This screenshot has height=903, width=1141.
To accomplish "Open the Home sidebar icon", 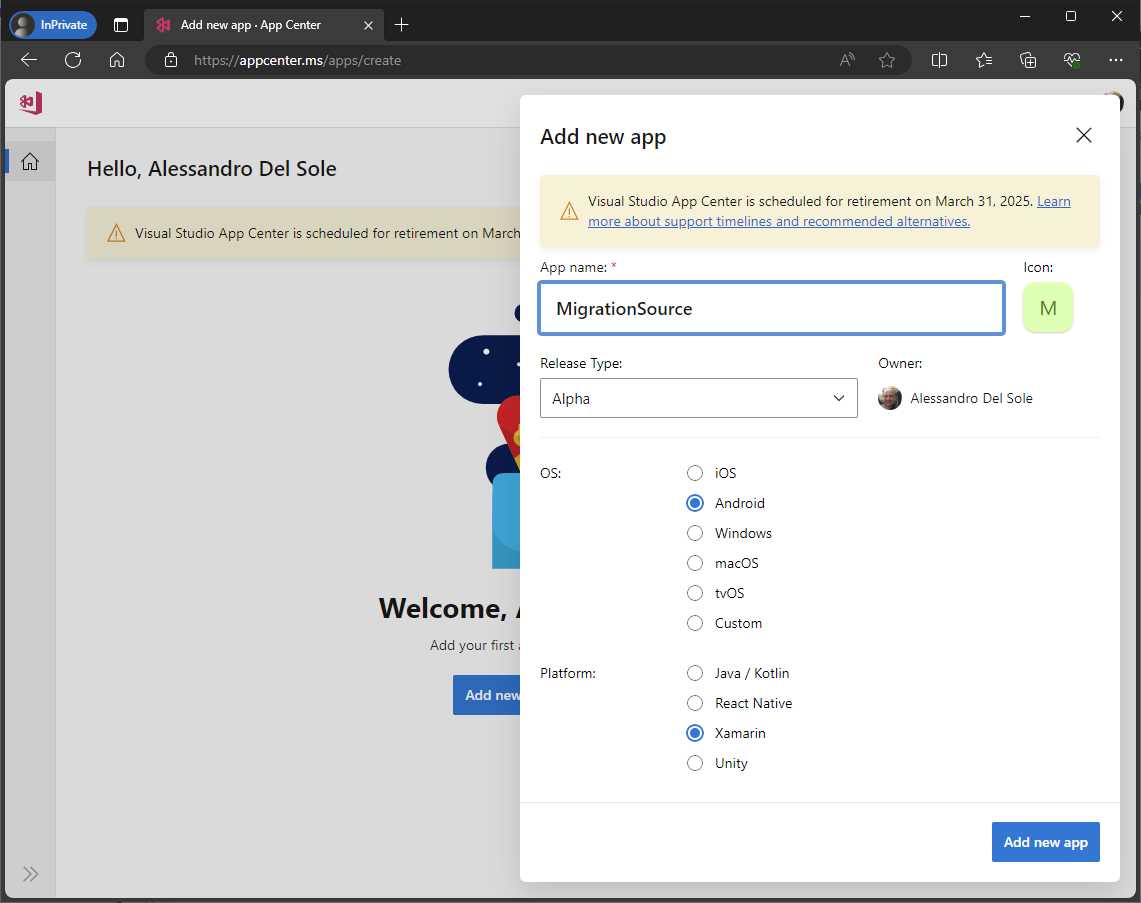I will point(30,162).
